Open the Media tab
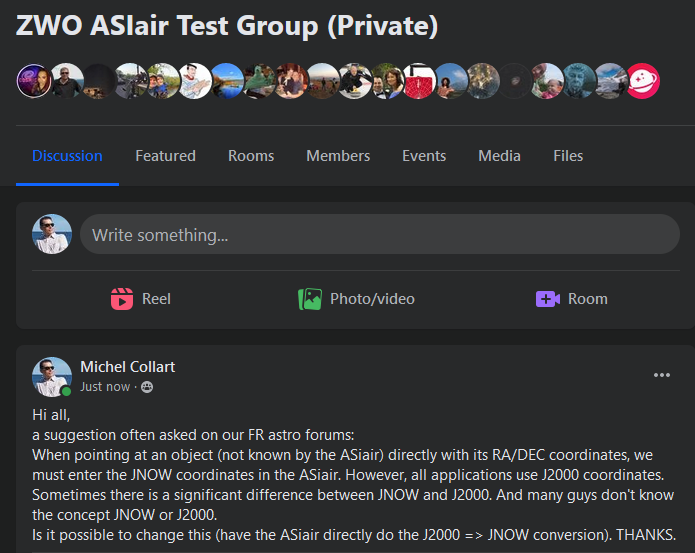Screen dimensions: 695x553 [x=499, y=156]
